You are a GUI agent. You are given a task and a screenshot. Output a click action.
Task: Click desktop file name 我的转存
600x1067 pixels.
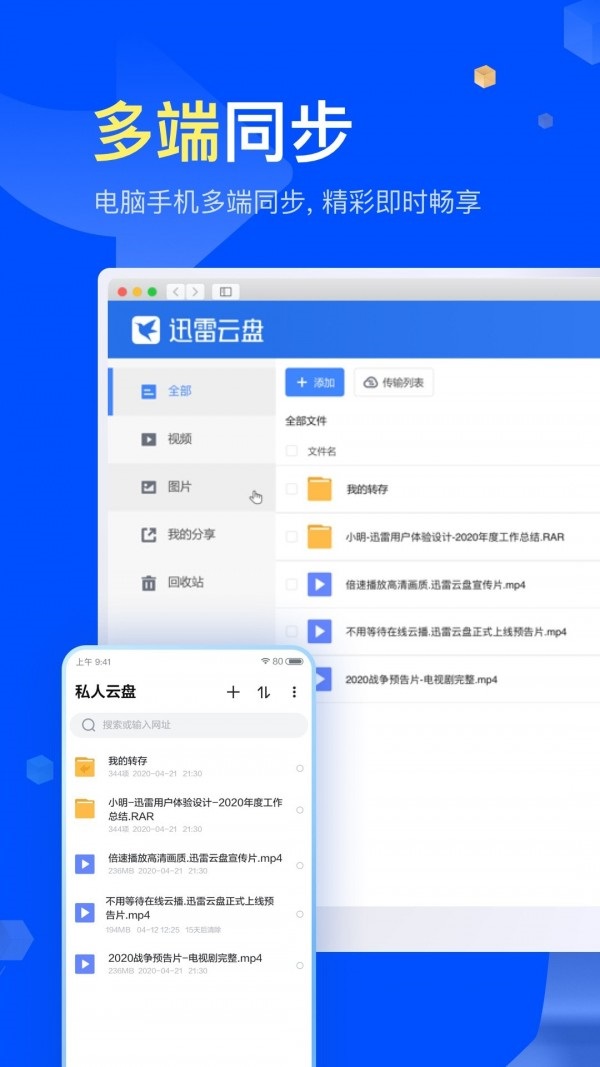pos(367,489)
